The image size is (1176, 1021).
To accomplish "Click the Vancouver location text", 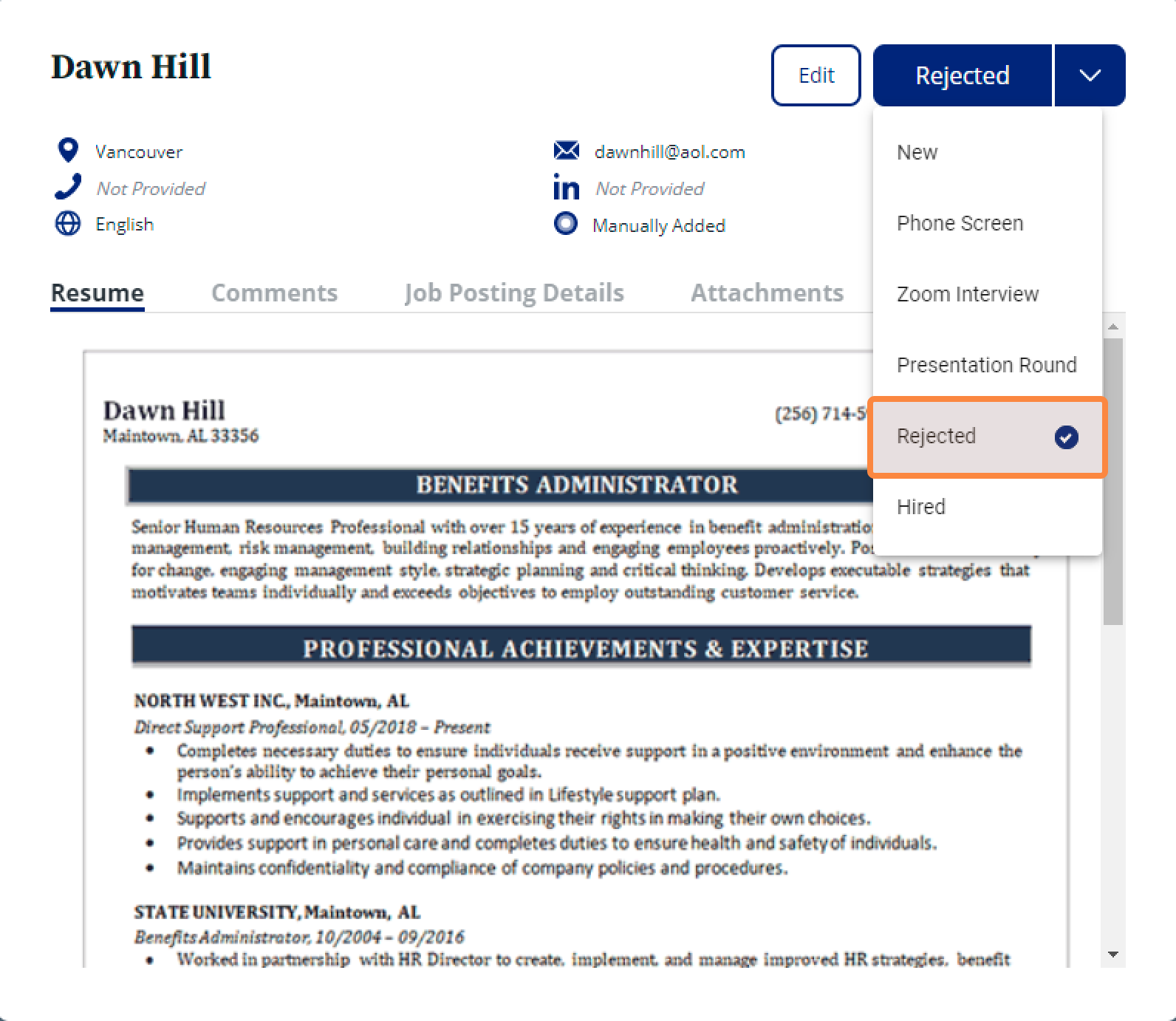I will 139,151.
